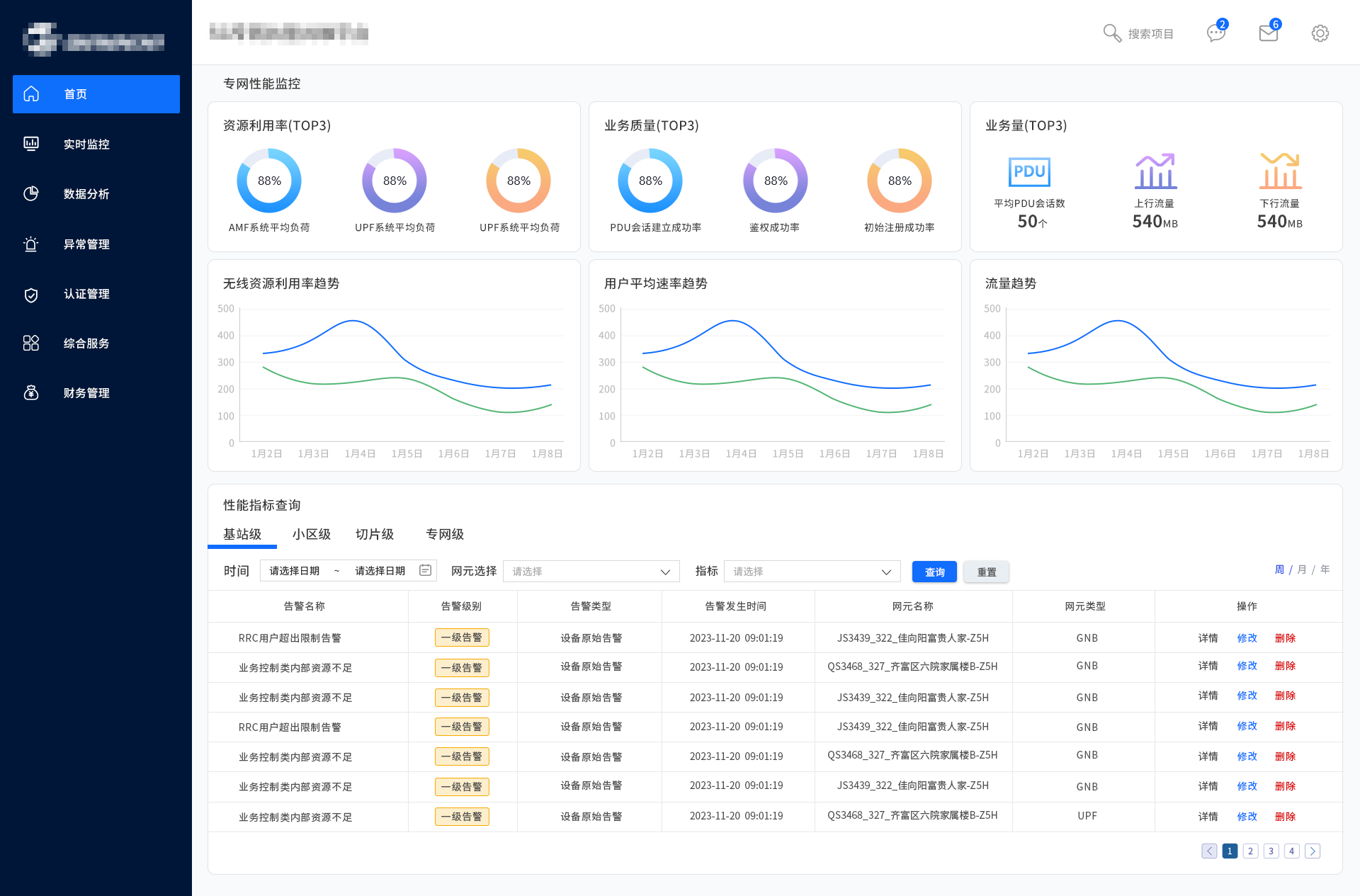The width and height of the screenshot is (1360, 896).
Task: Click 删除 in first RRC用户超出限制告警 row
Action: (x=1286, y=638)
